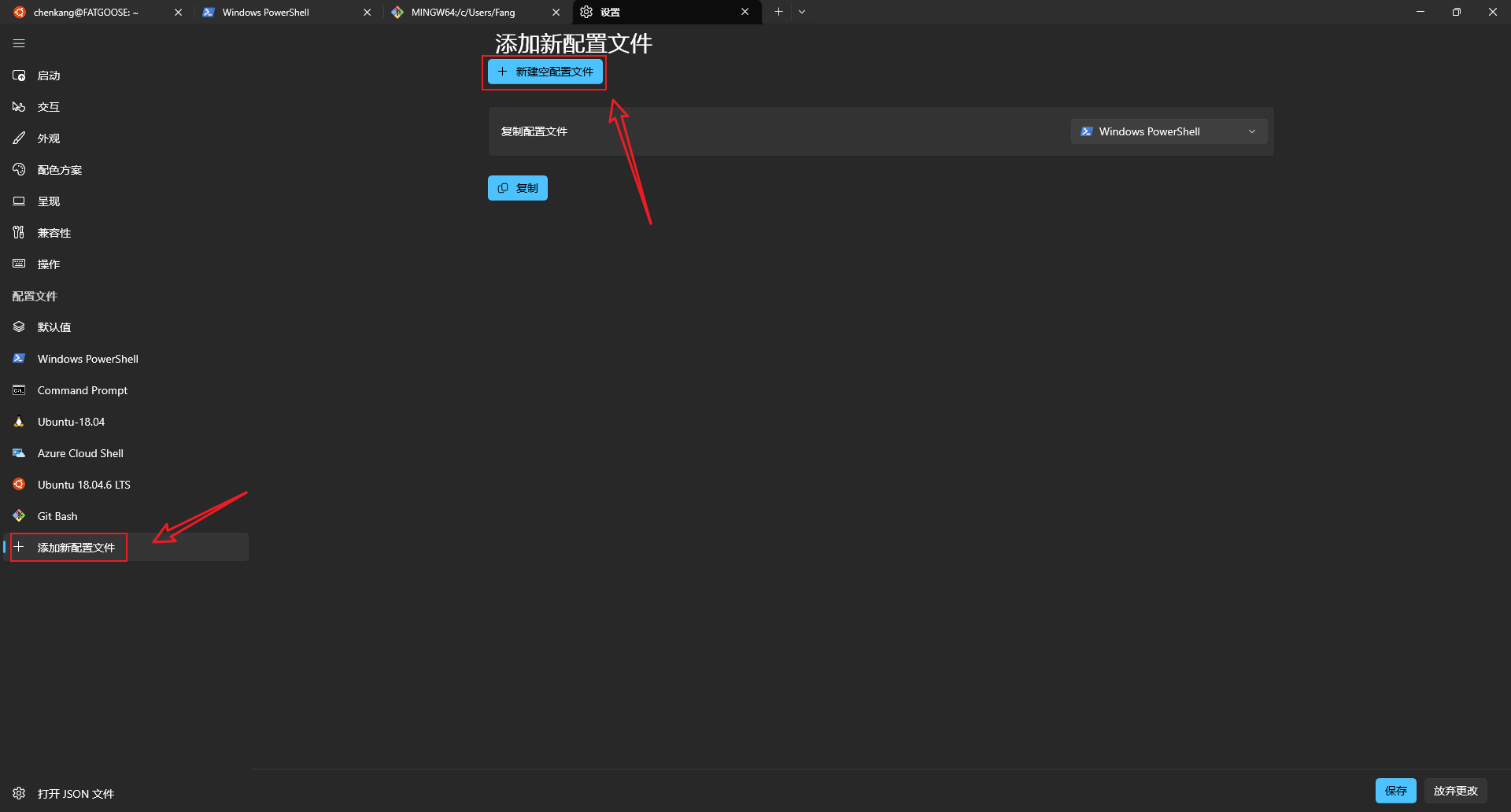This screenshot has height=812, width=1511.
Task: Open the 复制配置文件 profile dropdown
Action: (x=1169, y=131)
